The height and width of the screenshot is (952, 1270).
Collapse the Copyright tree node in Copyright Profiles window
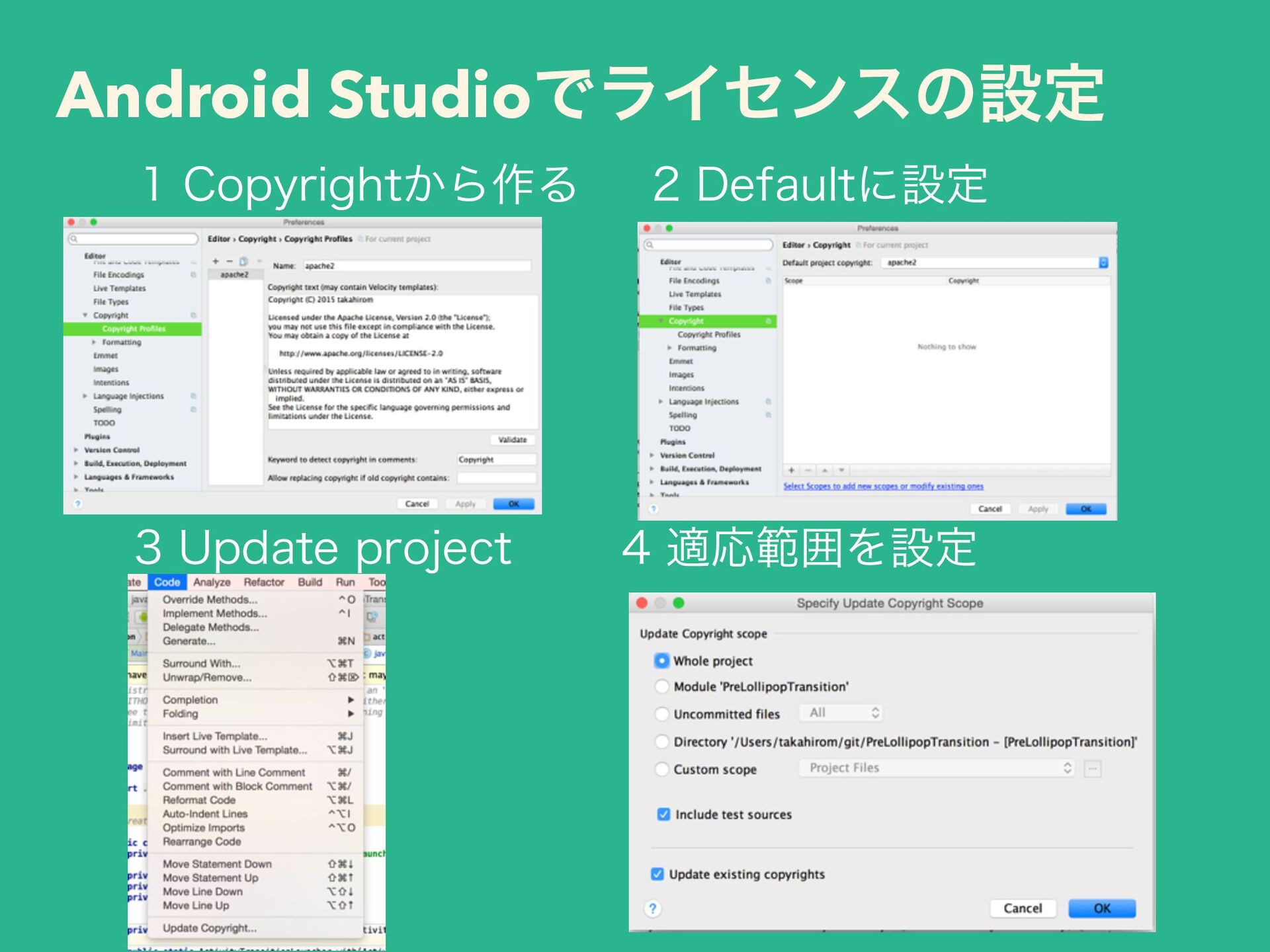tap(85, 315)
